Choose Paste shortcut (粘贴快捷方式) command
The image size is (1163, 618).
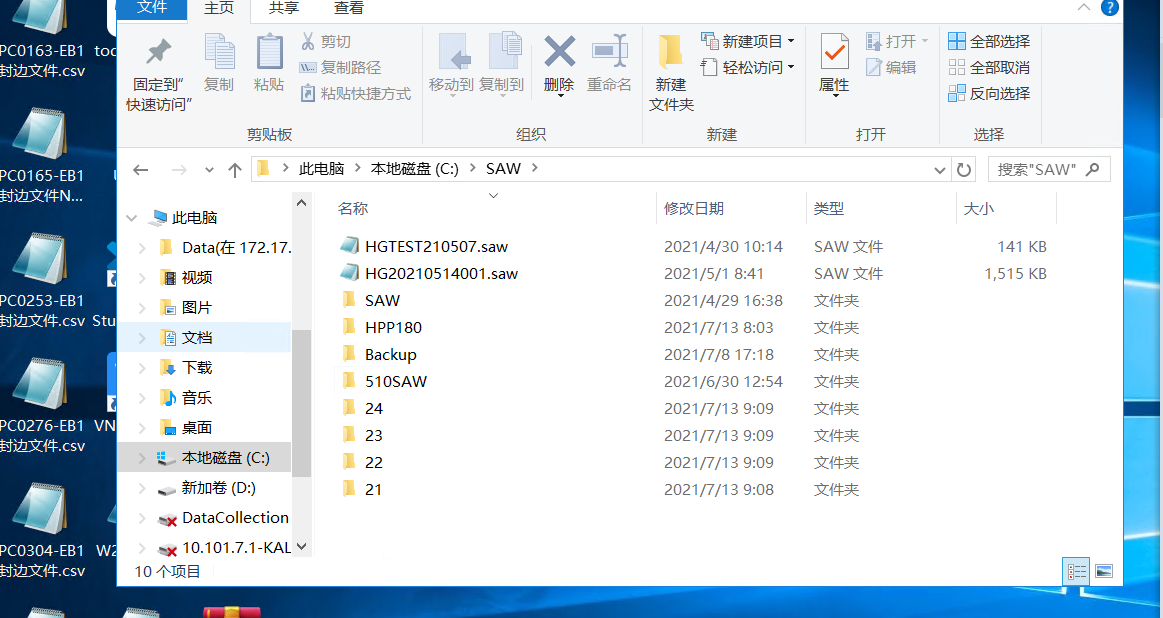pos(355,93)
